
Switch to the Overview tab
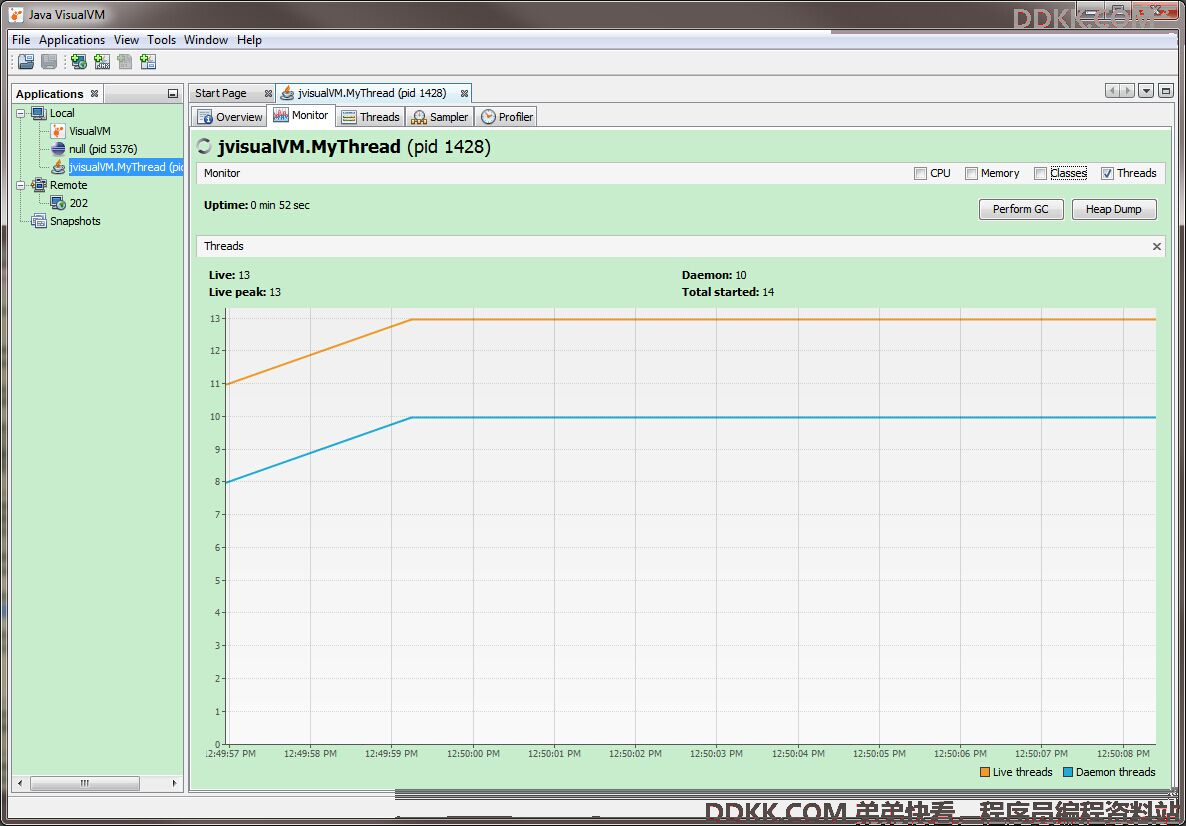click(x=230, y=116)
